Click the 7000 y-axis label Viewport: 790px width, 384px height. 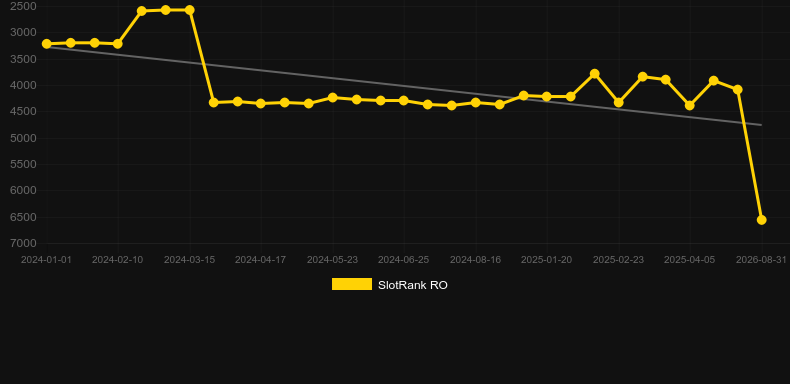coord(23,243)
